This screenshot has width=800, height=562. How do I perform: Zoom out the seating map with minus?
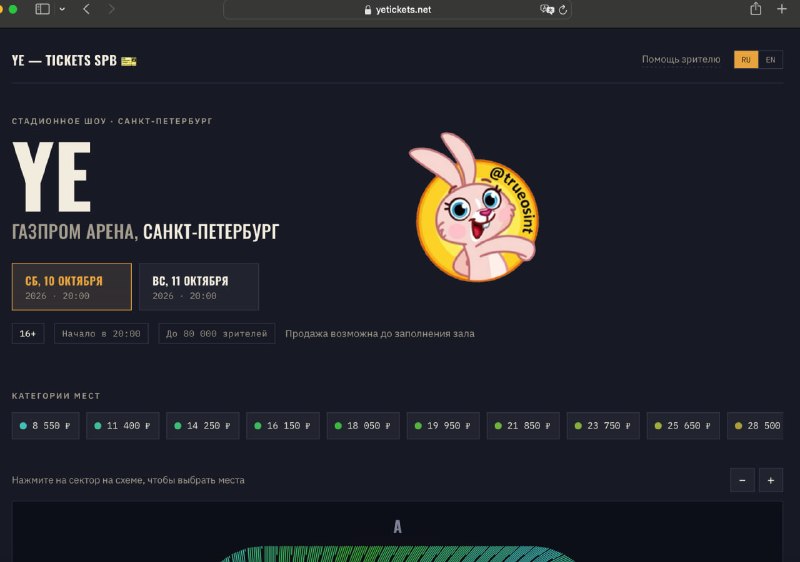(x=742, y=480)
